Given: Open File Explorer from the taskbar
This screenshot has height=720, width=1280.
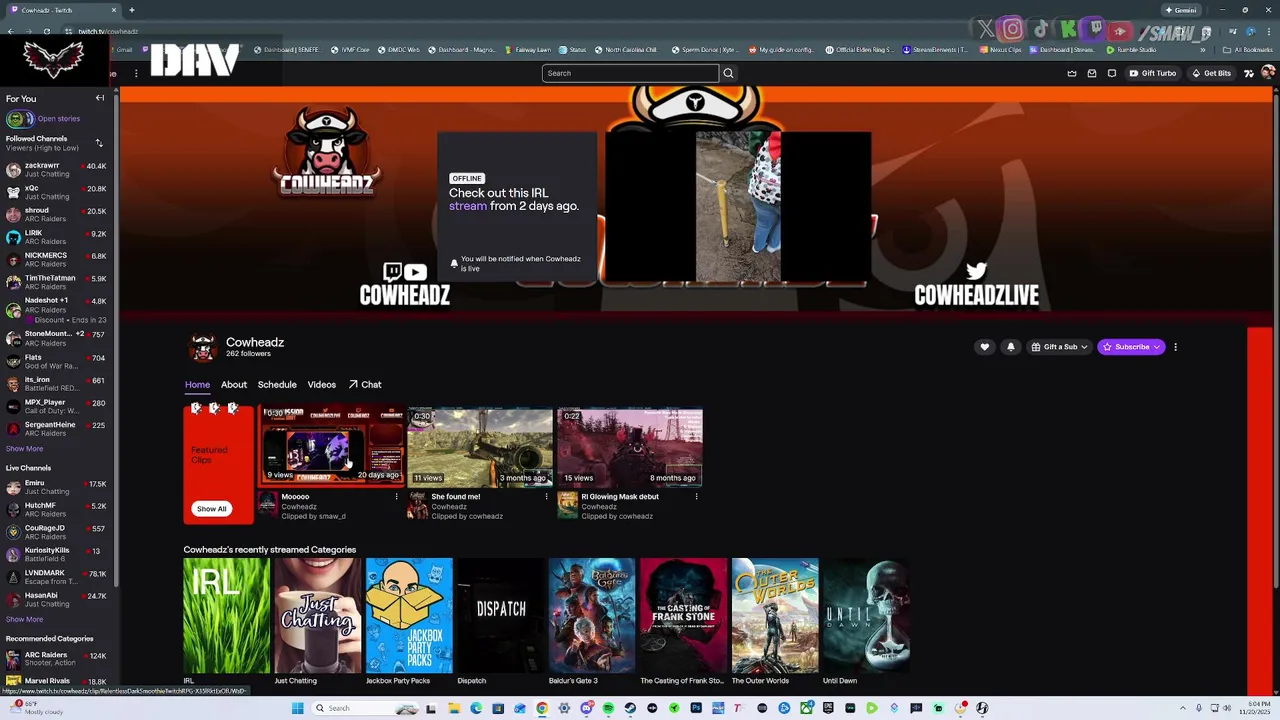Looking at the screenshot, I should [454, 708].
